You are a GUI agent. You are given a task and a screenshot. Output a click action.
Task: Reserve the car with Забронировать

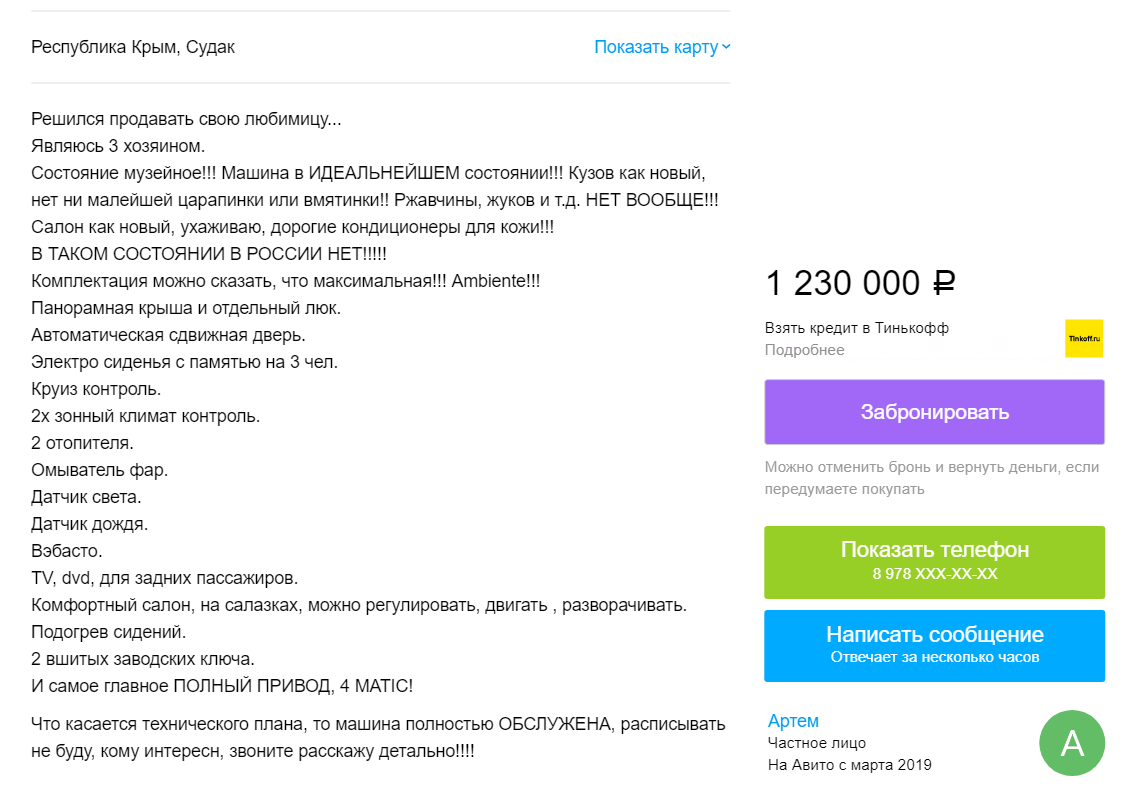point(934,411)
